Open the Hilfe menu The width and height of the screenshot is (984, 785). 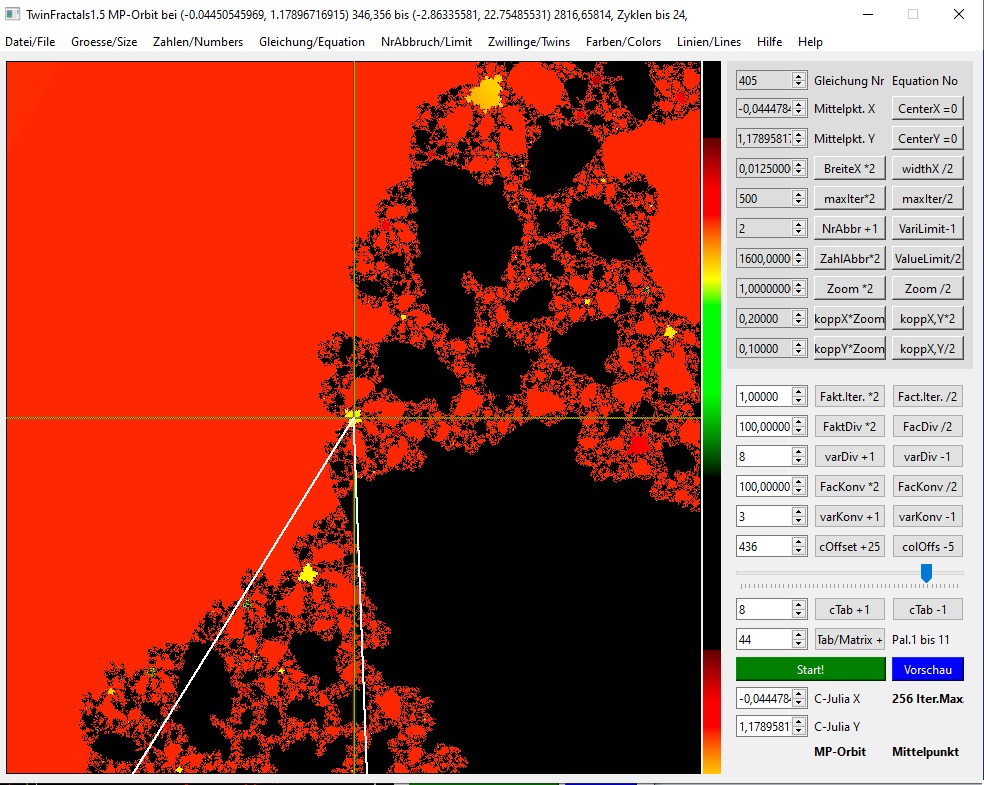pos(769,42)
